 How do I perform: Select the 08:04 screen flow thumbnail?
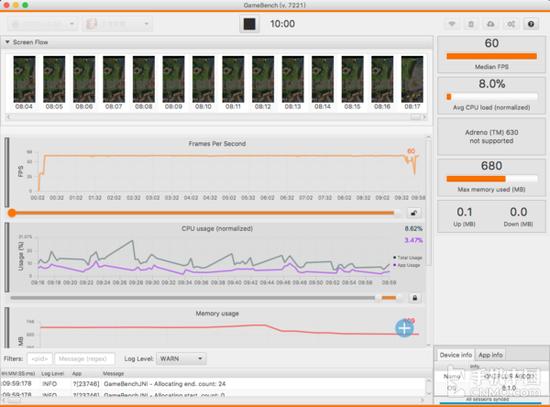click(24, 79)
